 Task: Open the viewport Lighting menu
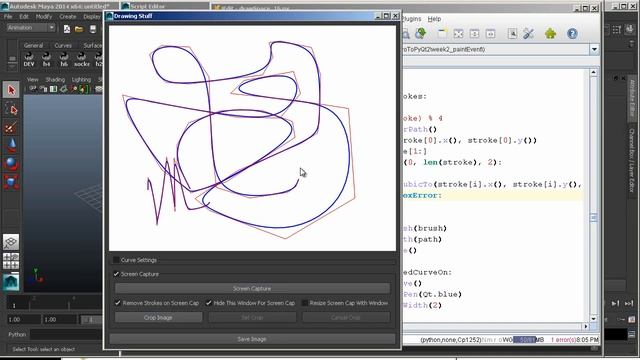[x=81, y=80]
